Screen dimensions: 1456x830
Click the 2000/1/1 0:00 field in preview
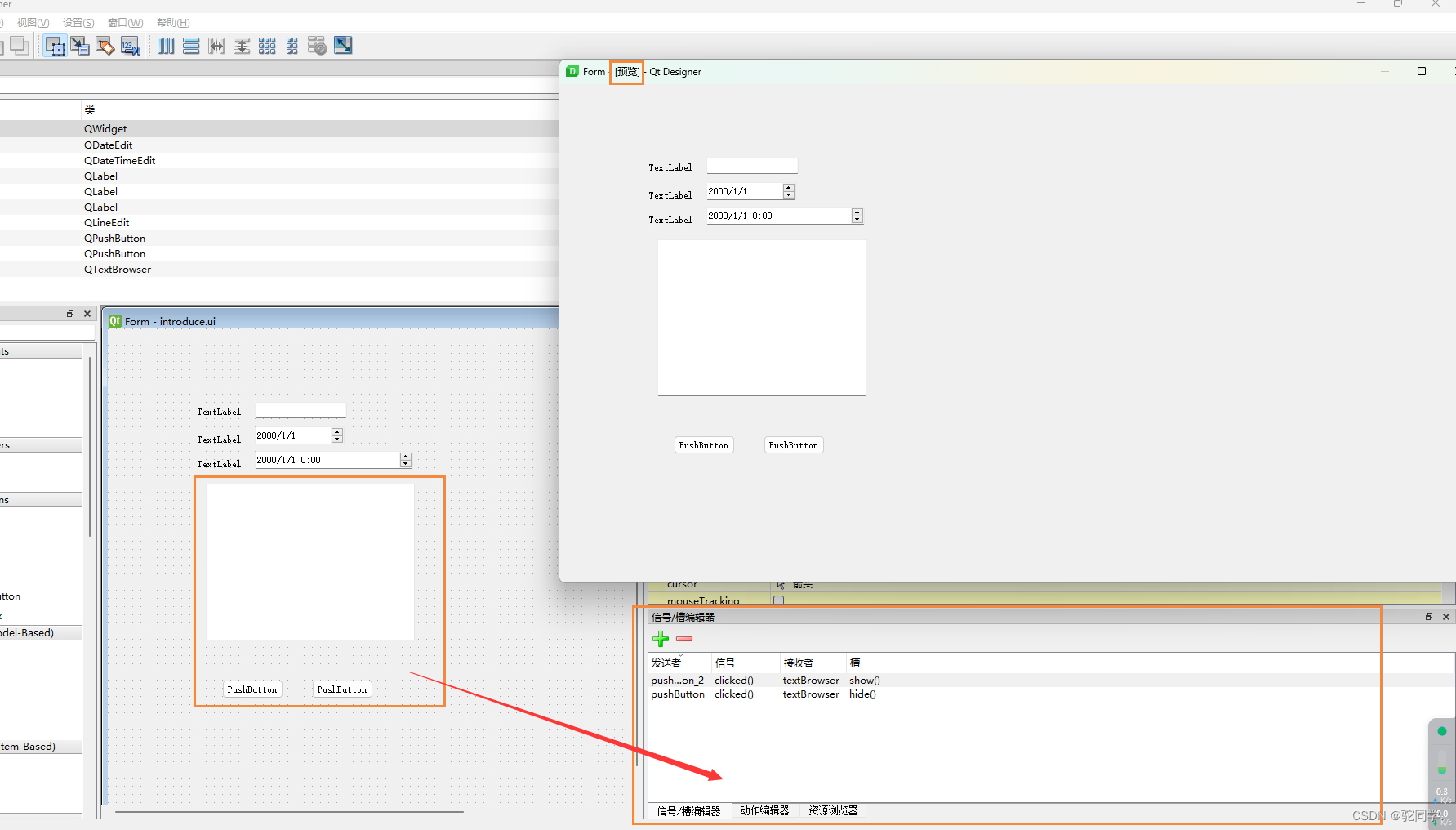coord(779,216)
